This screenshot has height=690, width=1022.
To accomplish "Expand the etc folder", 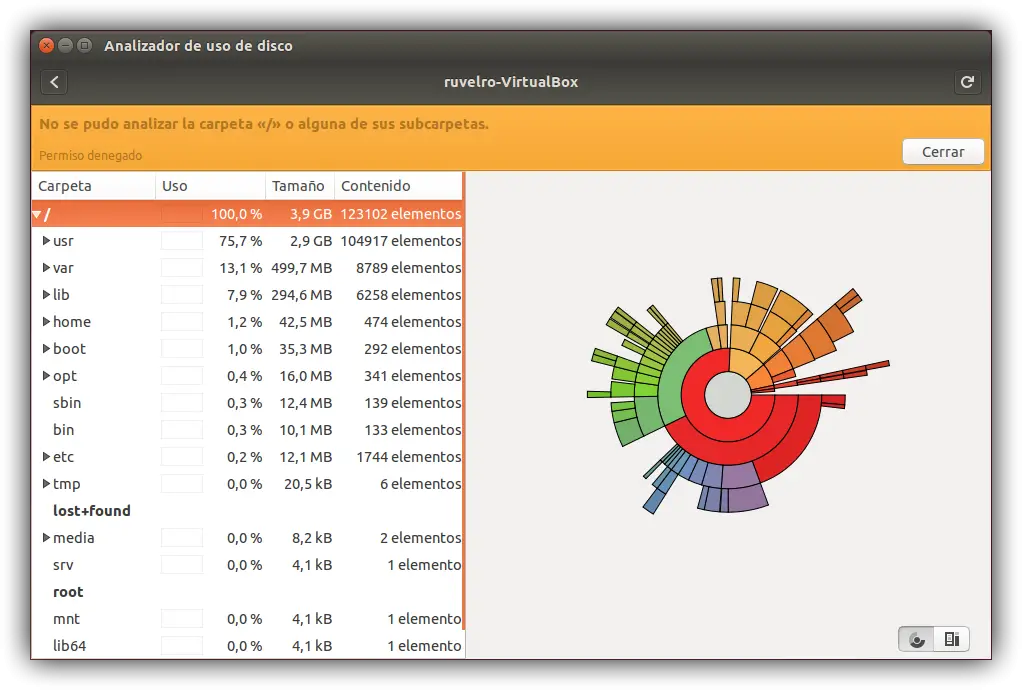I will click(x=46, y=457).
